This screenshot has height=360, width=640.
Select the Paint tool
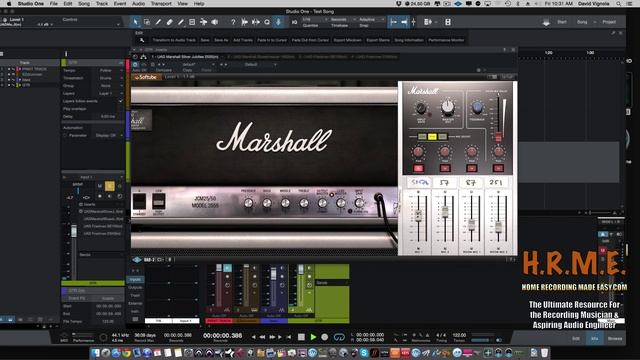(x=181, y=22)
